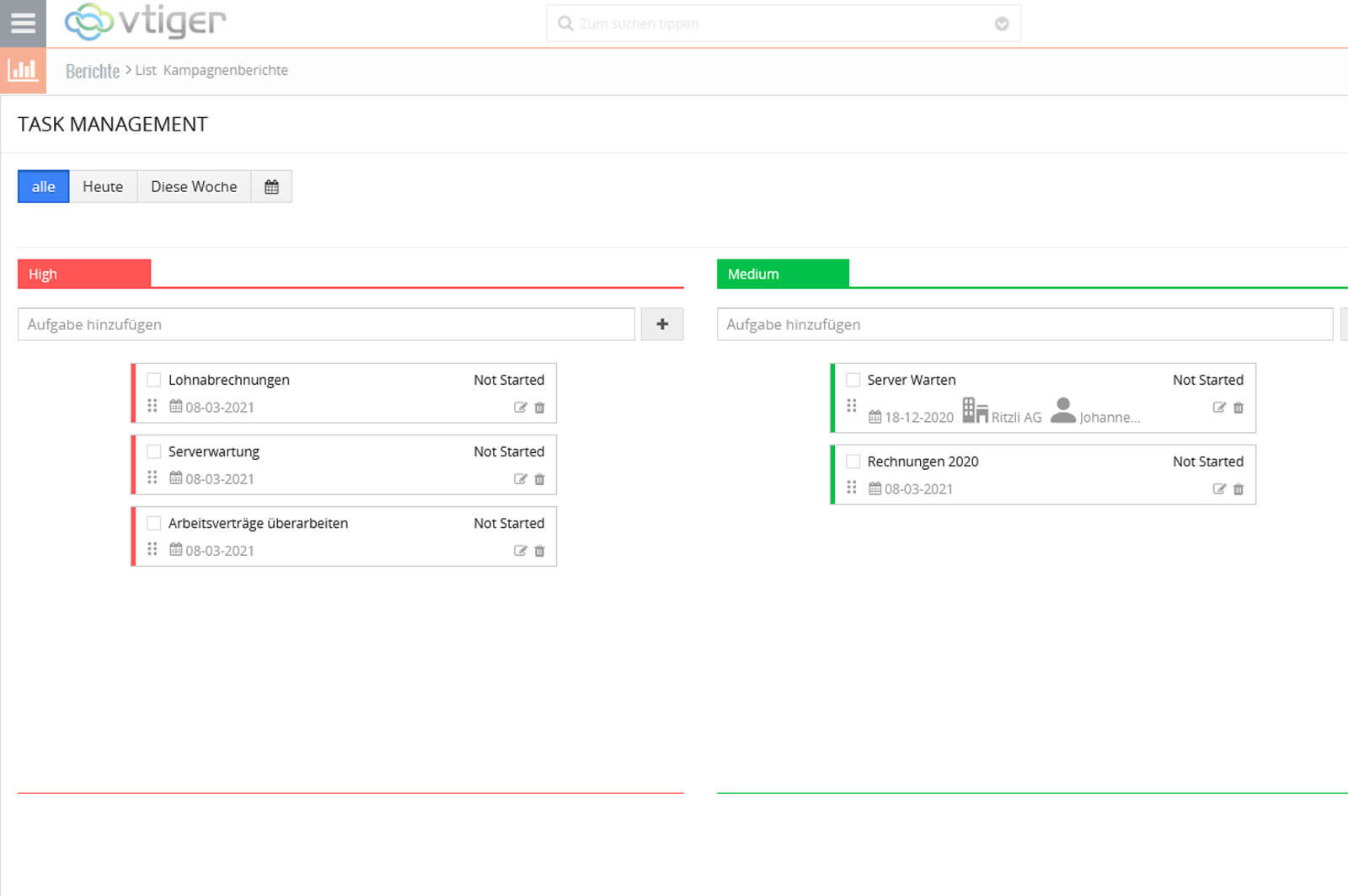The image size is (1348, 896).
Task: Delete the Serverwartung task using the trash icon
Action: click(x=539, y=479)
